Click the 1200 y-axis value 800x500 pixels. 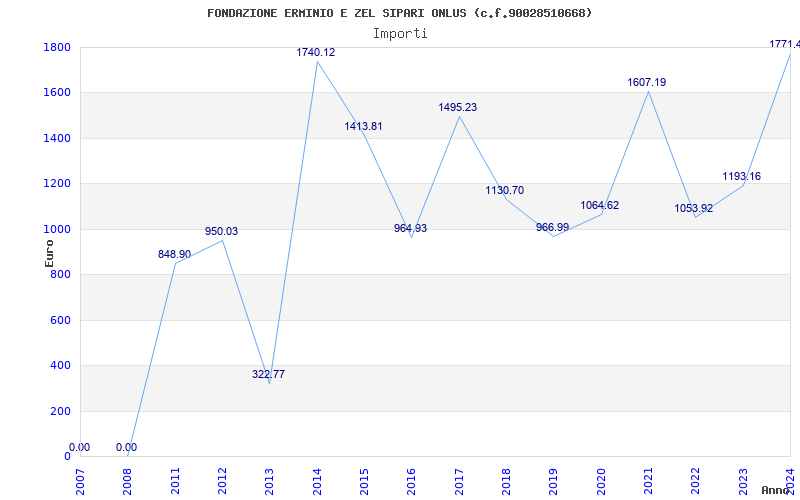tap(57, 184)
